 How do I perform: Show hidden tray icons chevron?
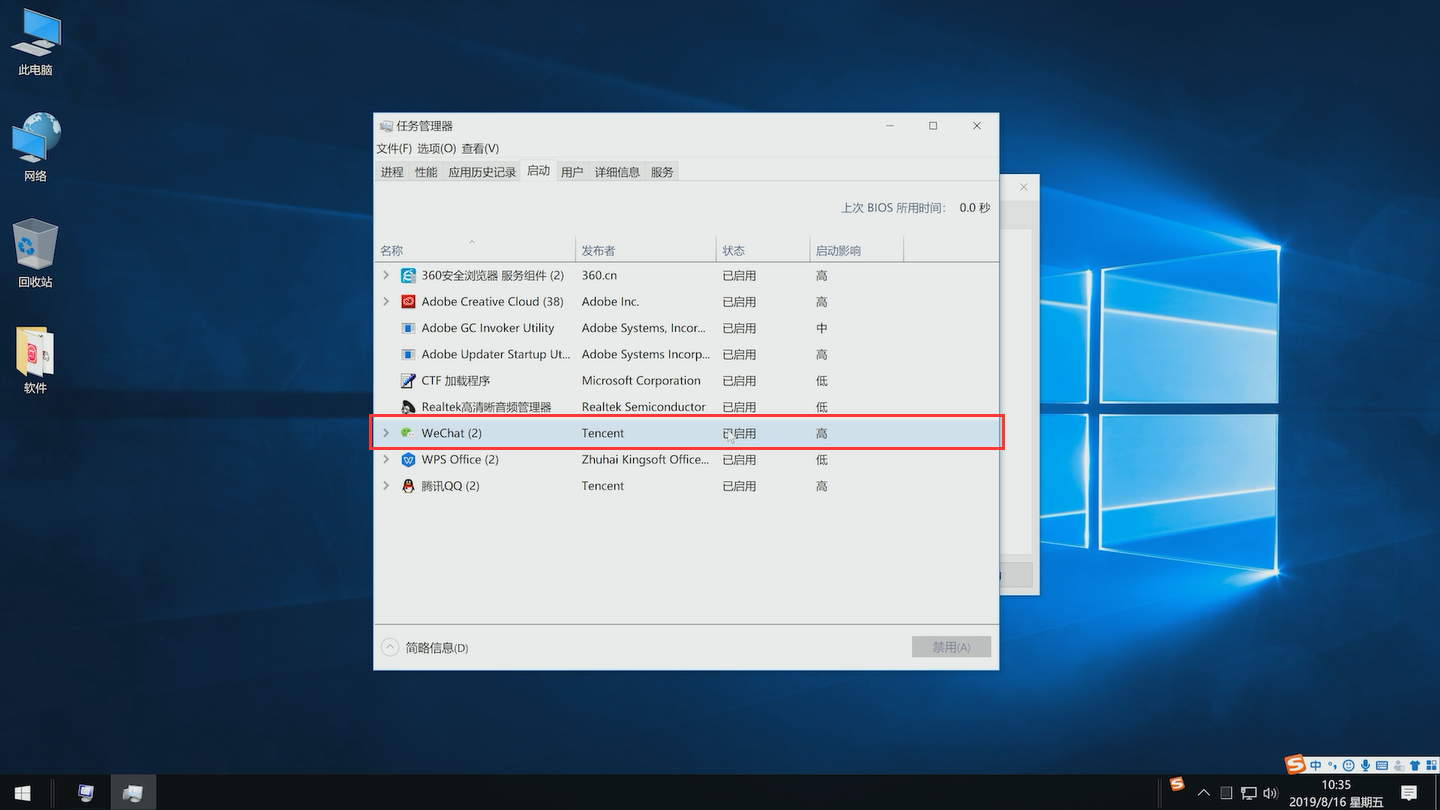pos(1204,793)
